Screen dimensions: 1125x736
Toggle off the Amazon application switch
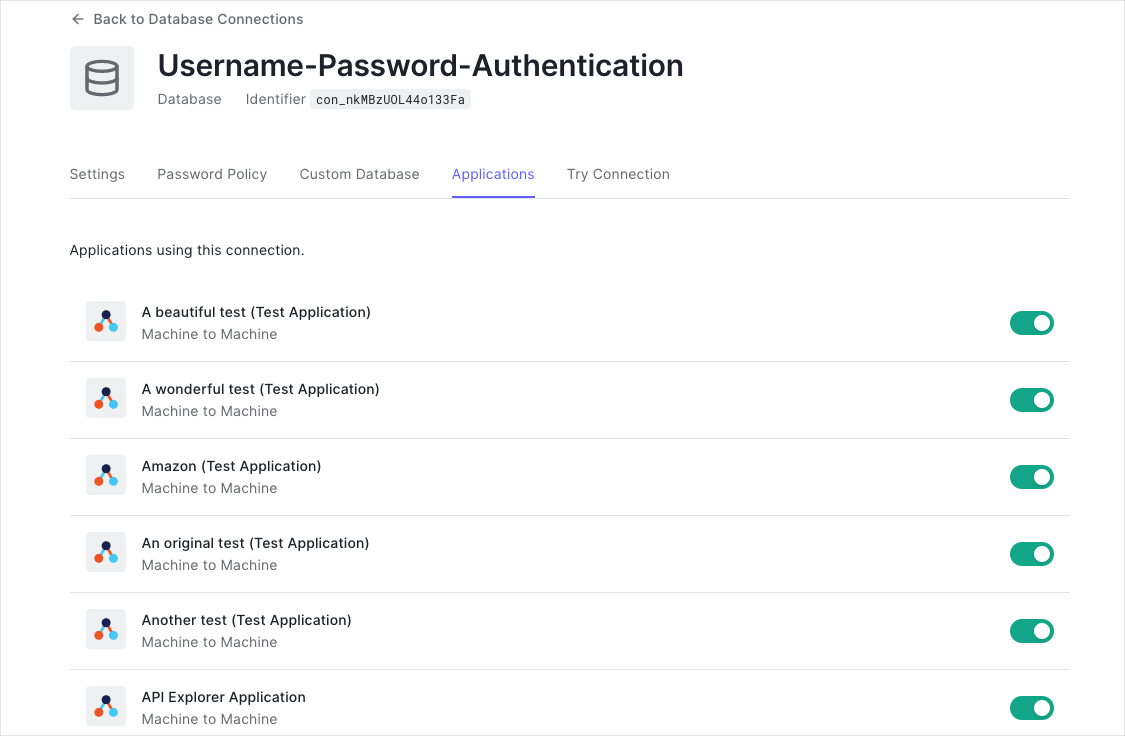(x=1032, y=477)
